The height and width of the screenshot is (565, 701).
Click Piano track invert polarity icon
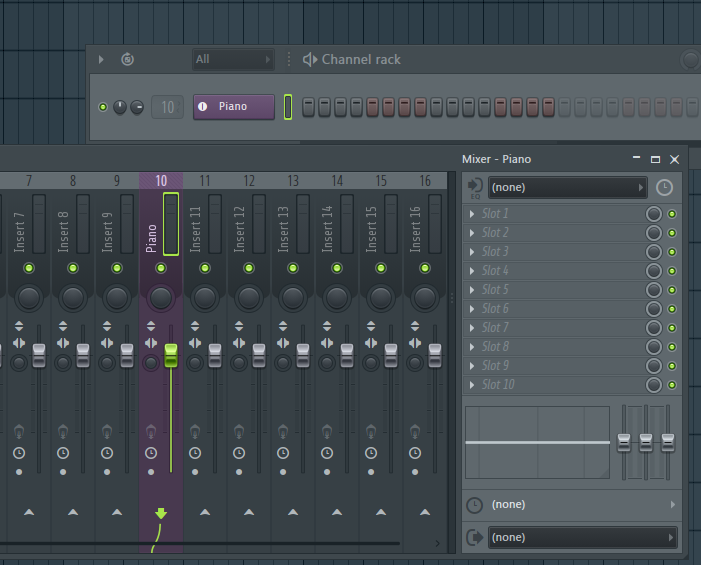coord(151,326)
